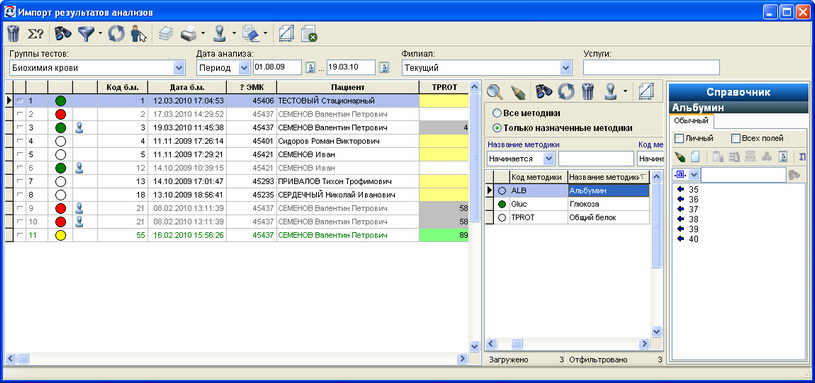
Task: Click the trash can icon in methods panel
Action: point(588,92)
